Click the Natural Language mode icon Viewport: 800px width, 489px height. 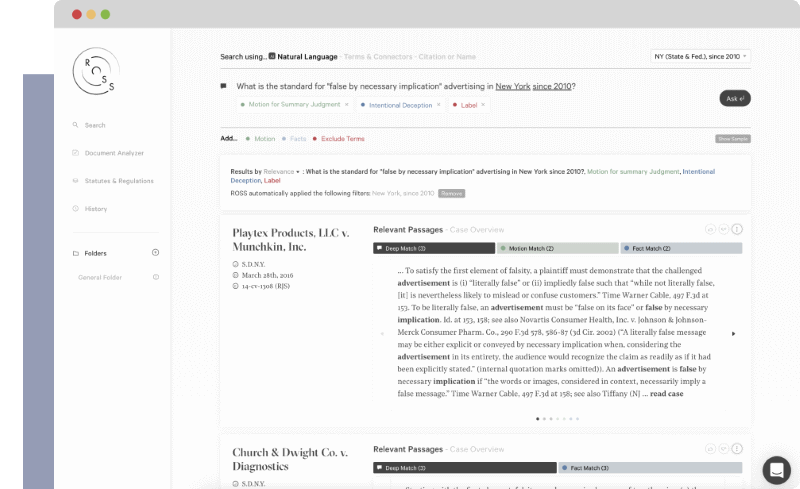272,56
